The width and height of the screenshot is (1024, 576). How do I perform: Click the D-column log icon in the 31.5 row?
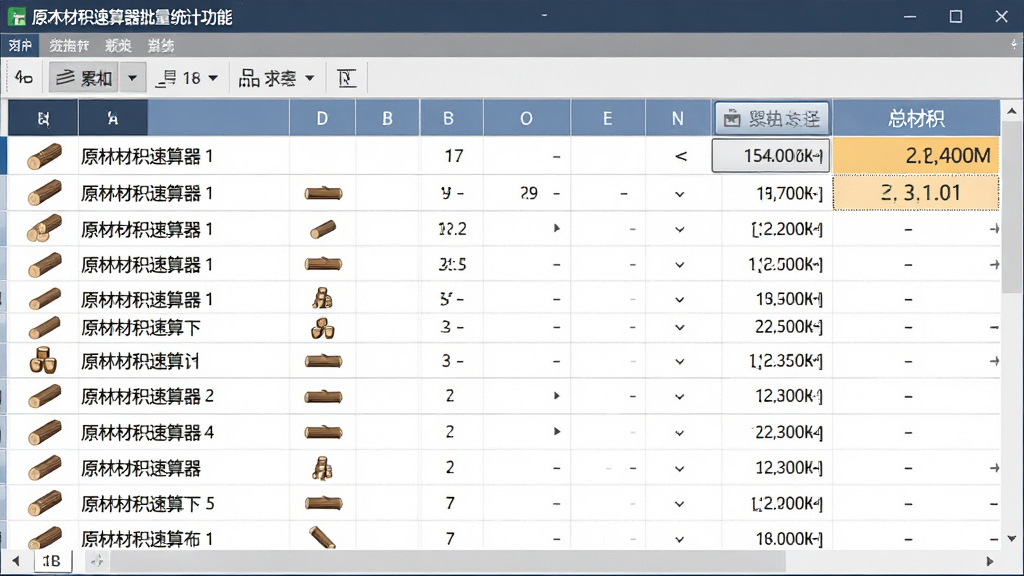323,264
